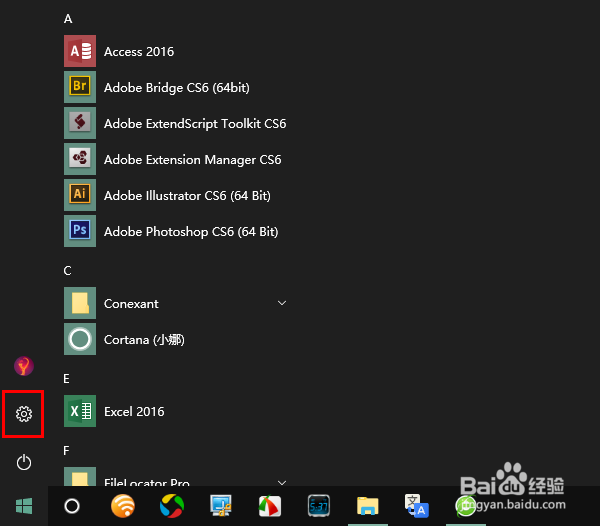
Task: Select the Adobe ExtendScript Toolkit CS6 label
Action: coord(195,124)
